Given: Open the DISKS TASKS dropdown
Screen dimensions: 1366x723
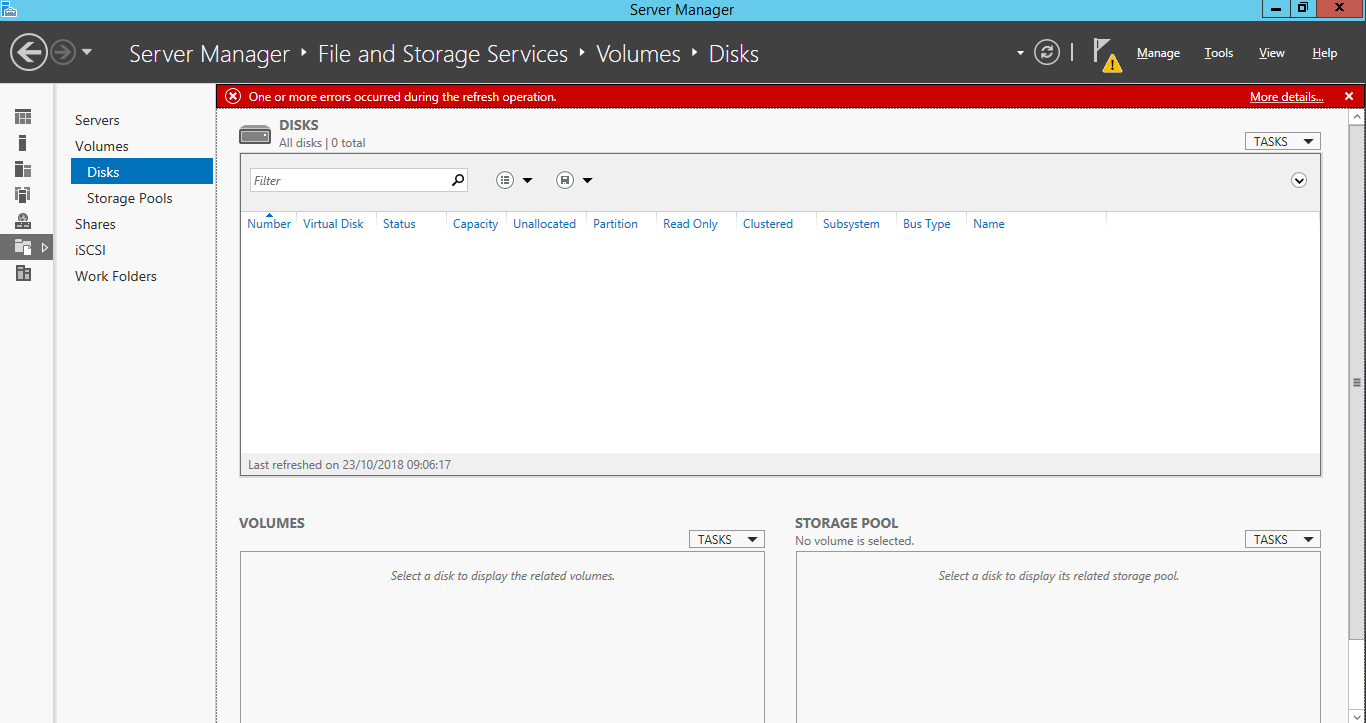Looking at the screenshot, I should click(1282, 142).
